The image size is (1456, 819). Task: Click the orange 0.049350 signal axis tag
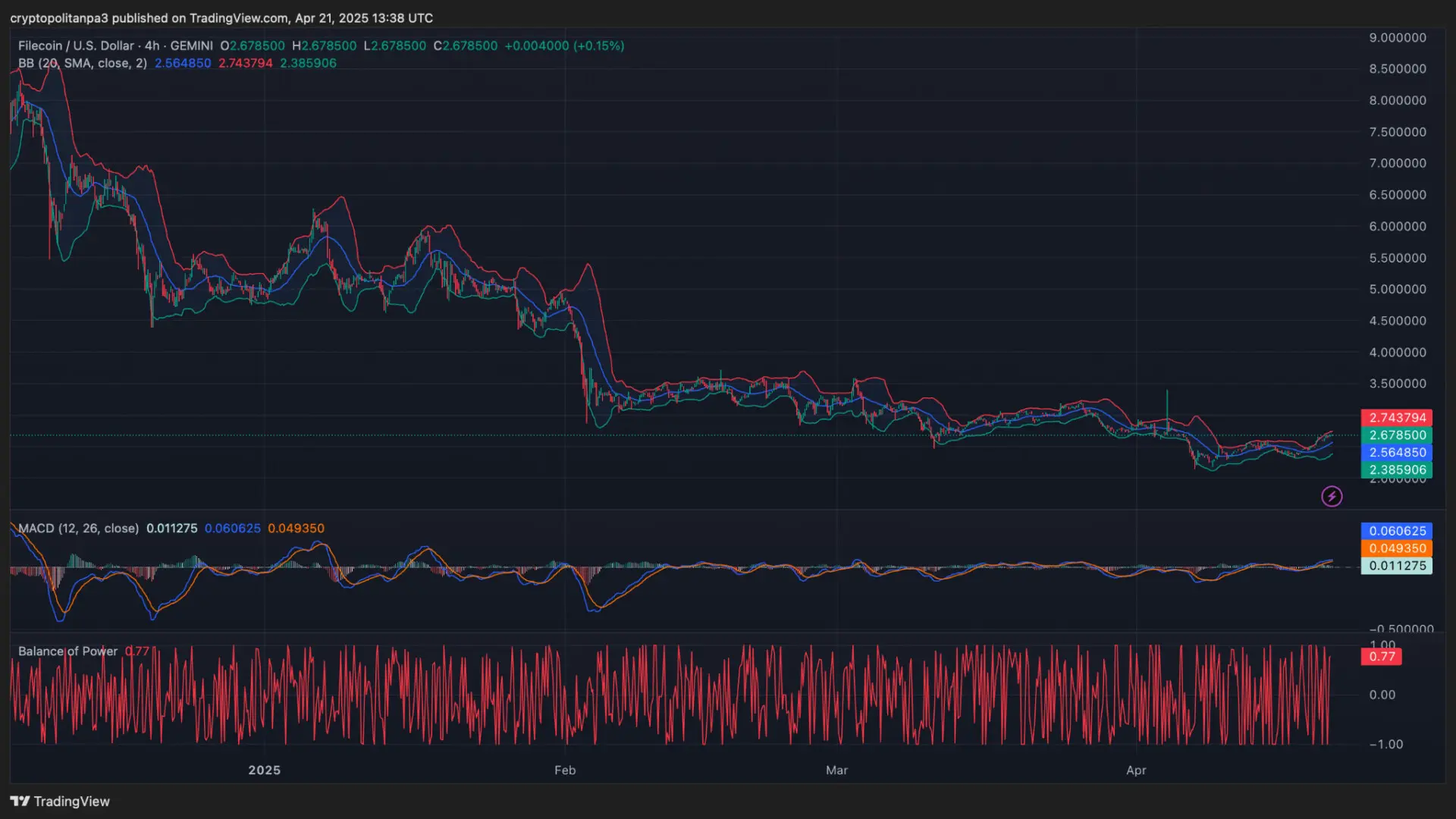pyautogui.click(x=1397, y=548)
